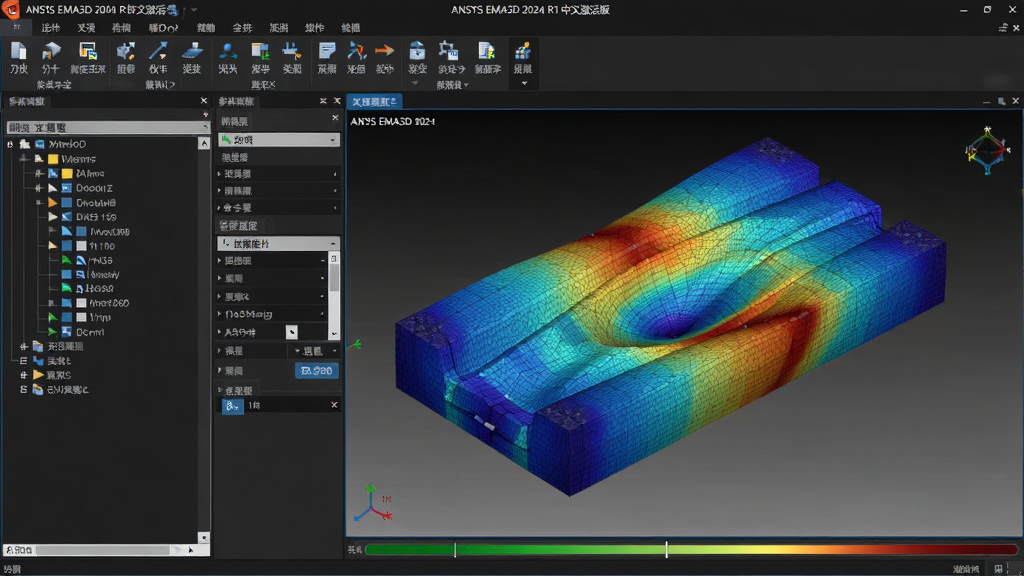Click the small green arrow marker on the viewport edge
The width and height of the screenshot is (1024, 576).
click(x=355, y=344)
